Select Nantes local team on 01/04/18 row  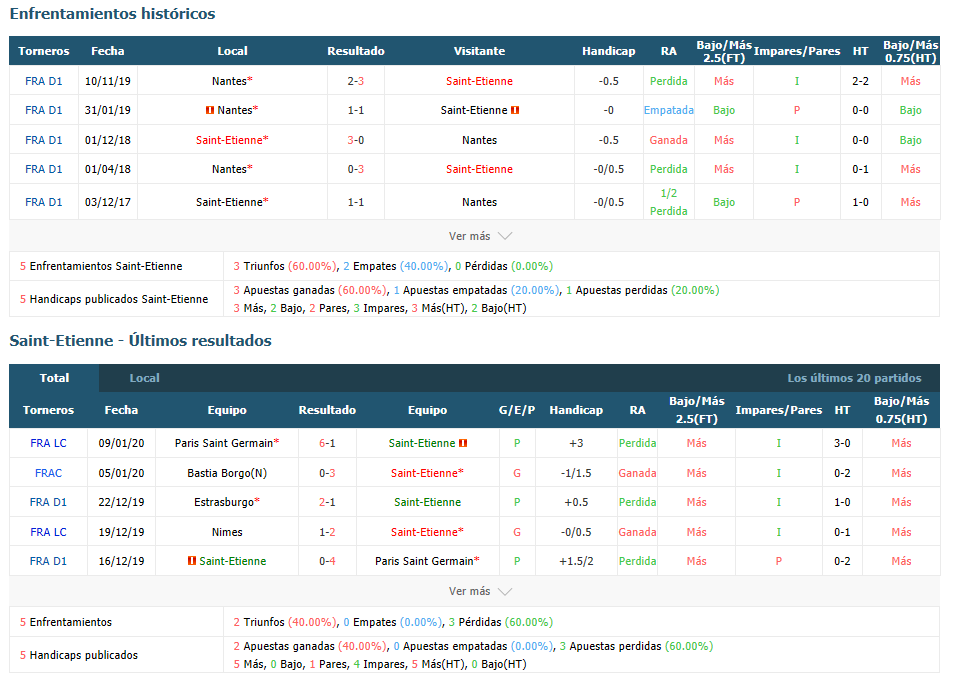[232, 169]
